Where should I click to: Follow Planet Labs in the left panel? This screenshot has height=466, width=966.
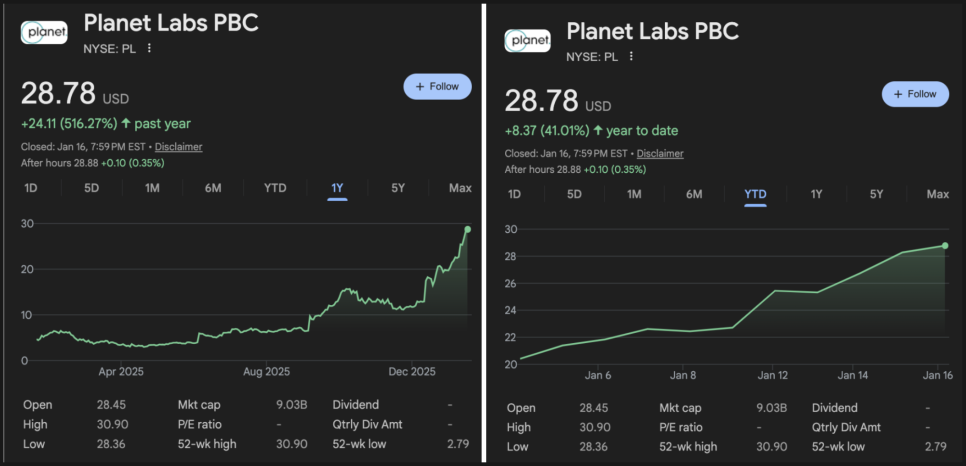click(437, 87)
